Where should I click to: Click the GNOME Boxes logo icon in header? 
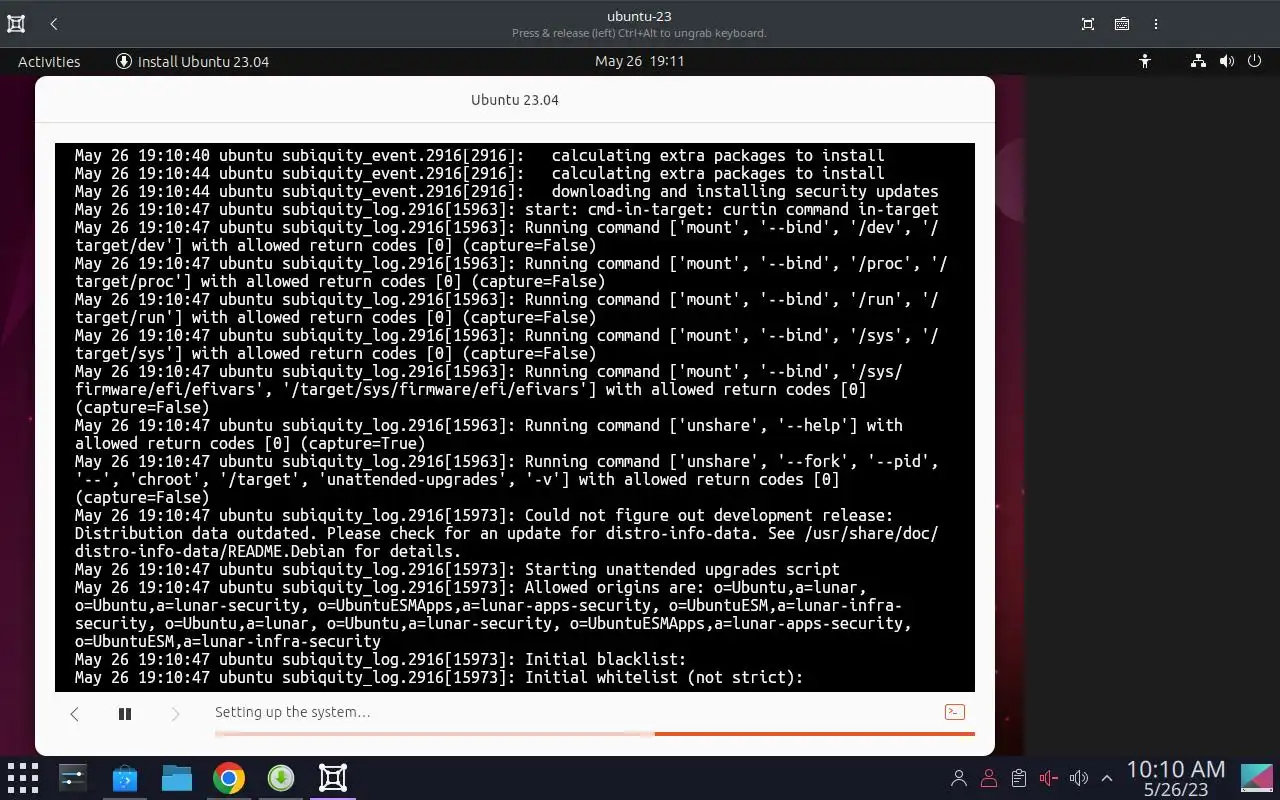pos(16,24)
